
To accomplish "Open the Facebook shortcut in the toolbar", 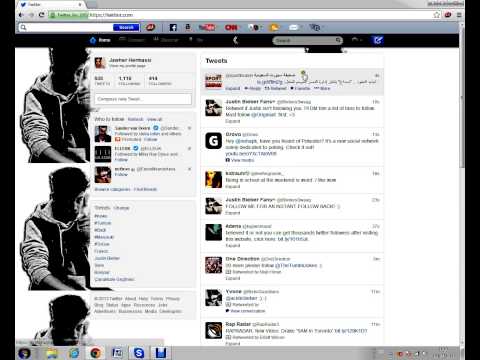I will coord(173,27).
